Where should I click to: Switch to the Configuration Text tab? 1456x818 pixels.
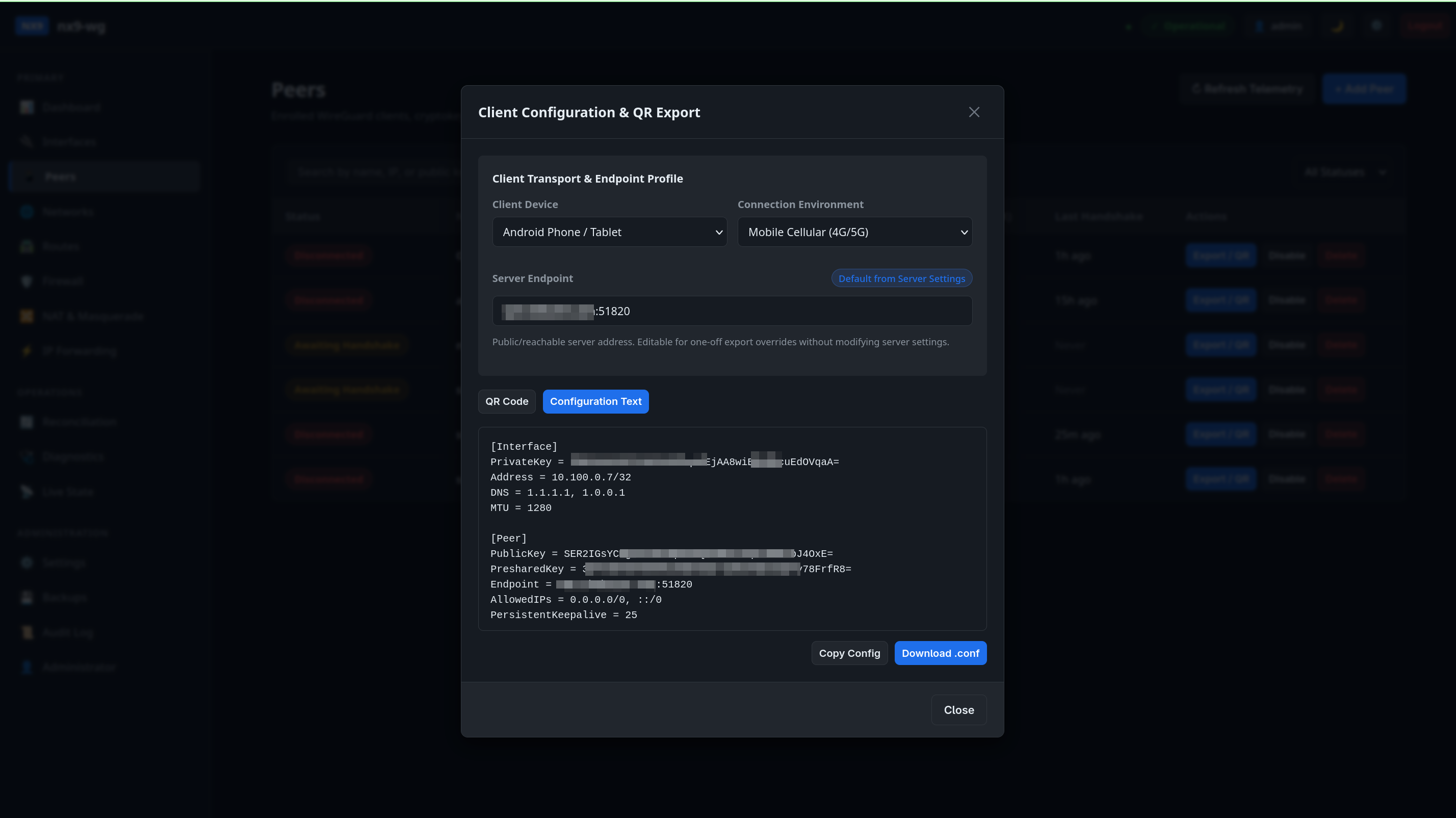pos(596,401)
